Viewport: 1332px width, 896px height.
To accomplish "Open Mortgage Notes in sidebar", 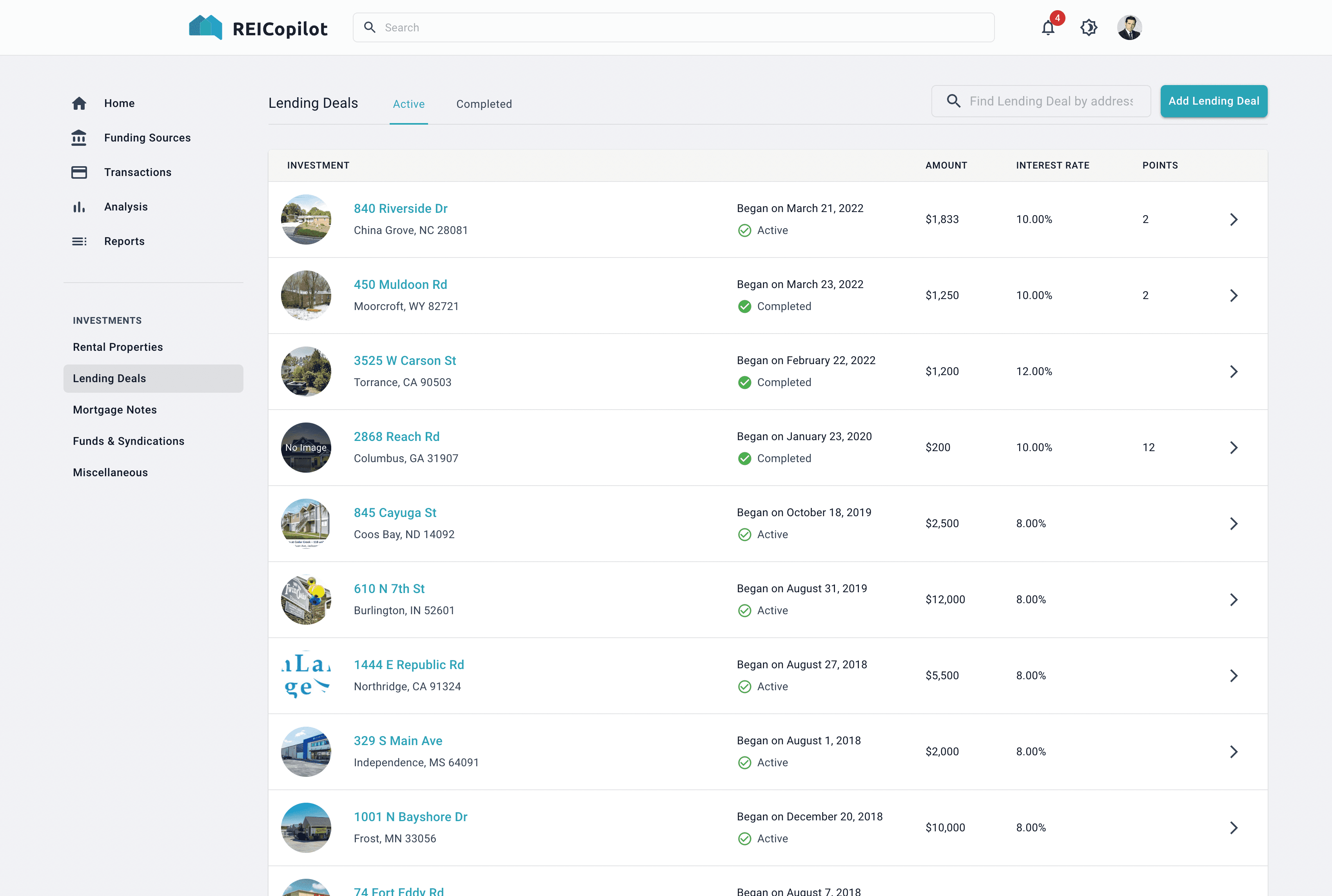I will click(115, 410).
